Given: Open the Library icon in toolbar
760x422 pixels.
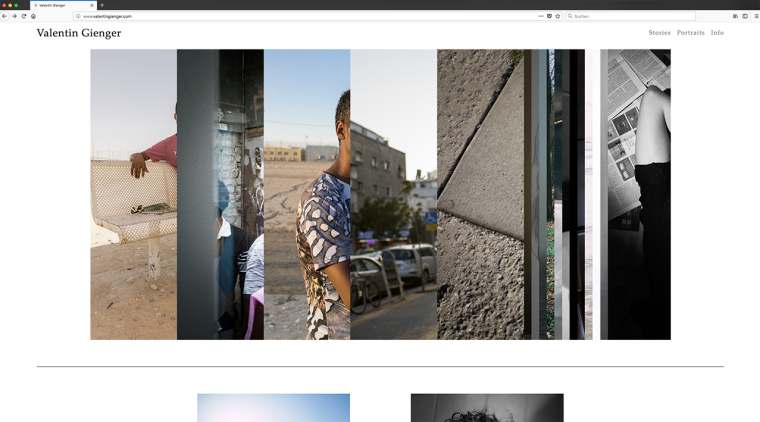Looking at the screenshot, I should [x=735, y=16].
